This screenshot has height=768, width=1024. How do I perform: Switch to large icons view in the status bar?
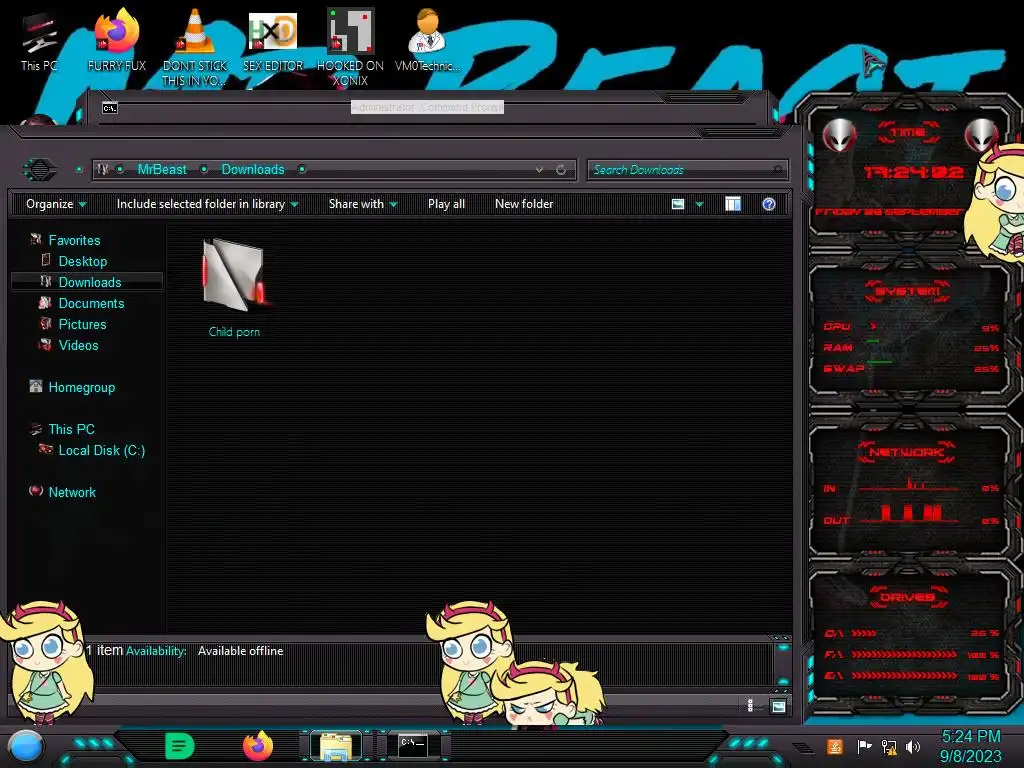[x=778, y=706]
